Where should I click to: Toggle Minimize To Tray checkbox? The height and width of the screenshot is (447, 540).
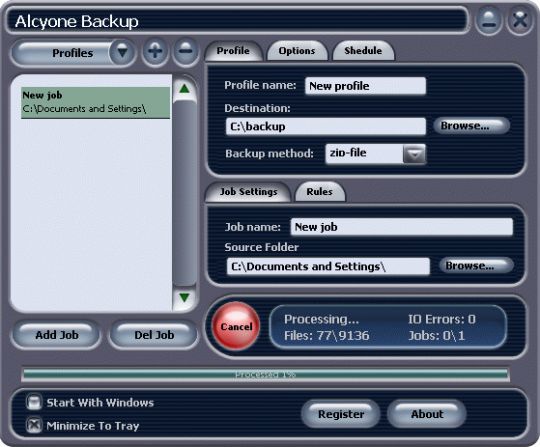click(34, 426)
